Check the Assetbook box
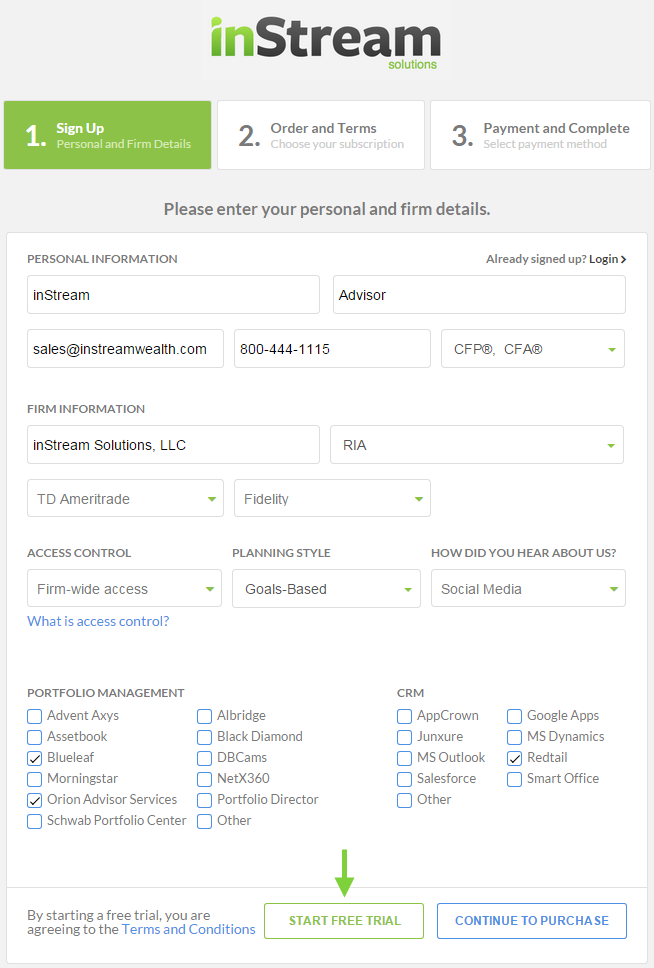654x968 pixels. tap(35, 737)
